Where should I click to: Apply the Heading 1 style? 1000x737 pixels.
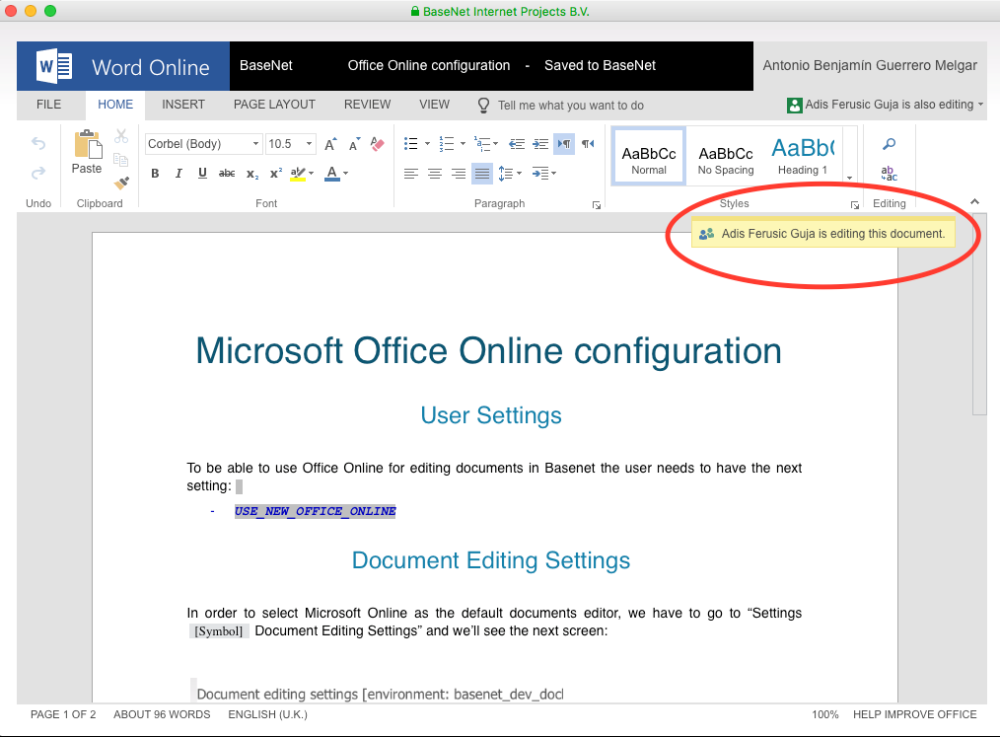pos(802,156)
